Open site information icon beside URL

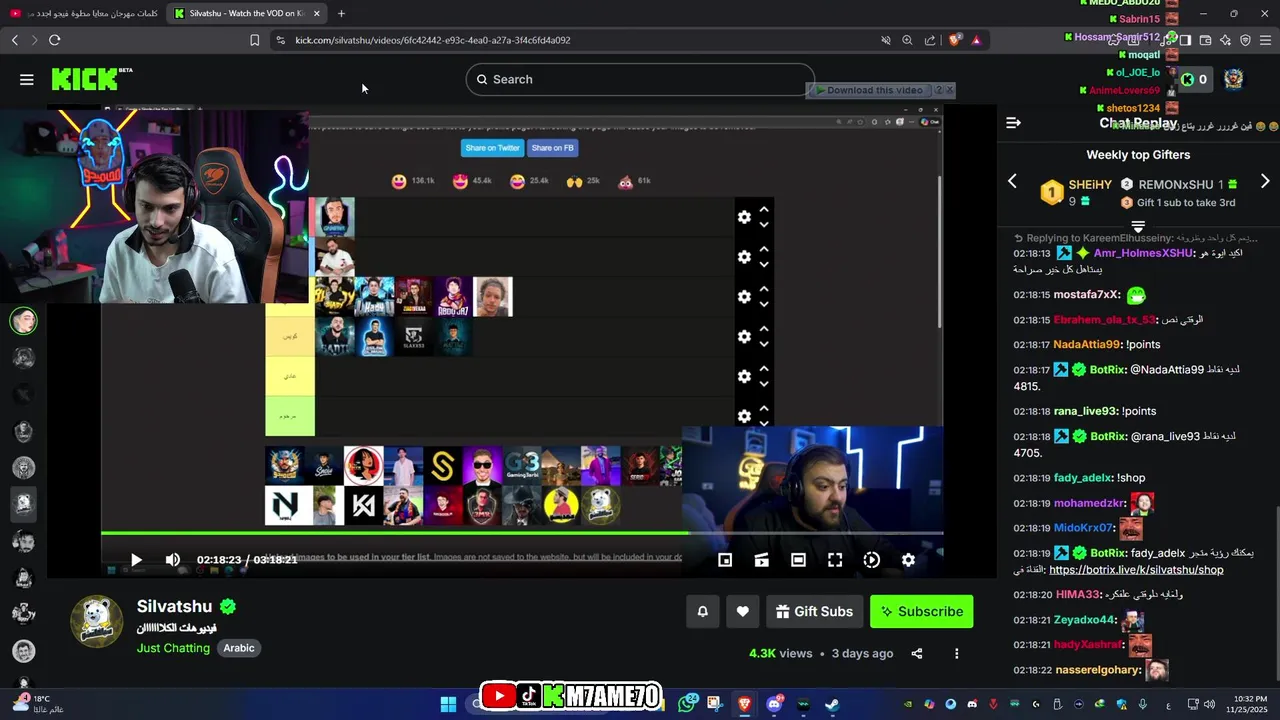(x=280, y=40)
